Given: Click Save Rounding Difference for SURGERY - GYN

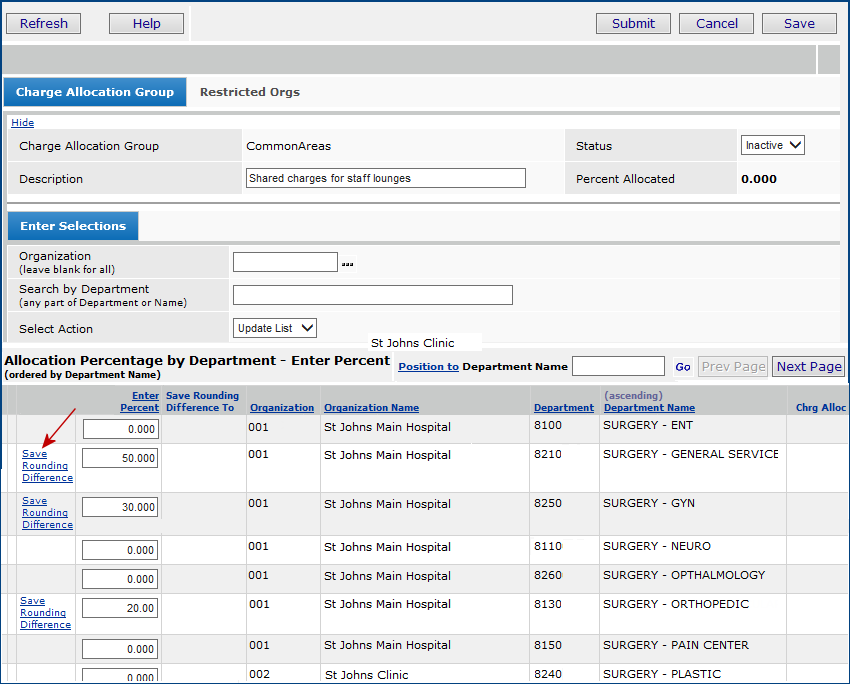Looking at the screenshot, I should coord(46,513).
